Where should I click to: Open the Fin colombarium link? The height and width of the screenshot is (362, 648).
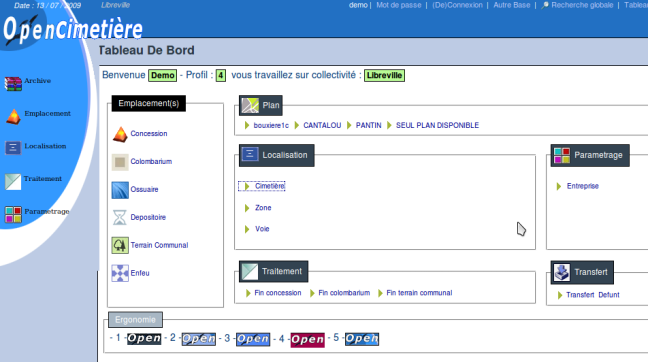pyautogui.click(x=344, y=293)
